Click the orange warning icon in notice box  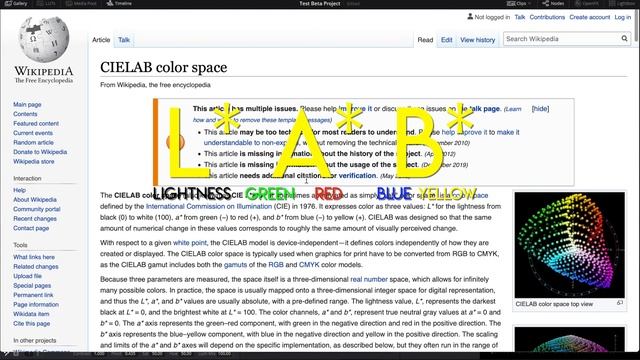(176, 142)
